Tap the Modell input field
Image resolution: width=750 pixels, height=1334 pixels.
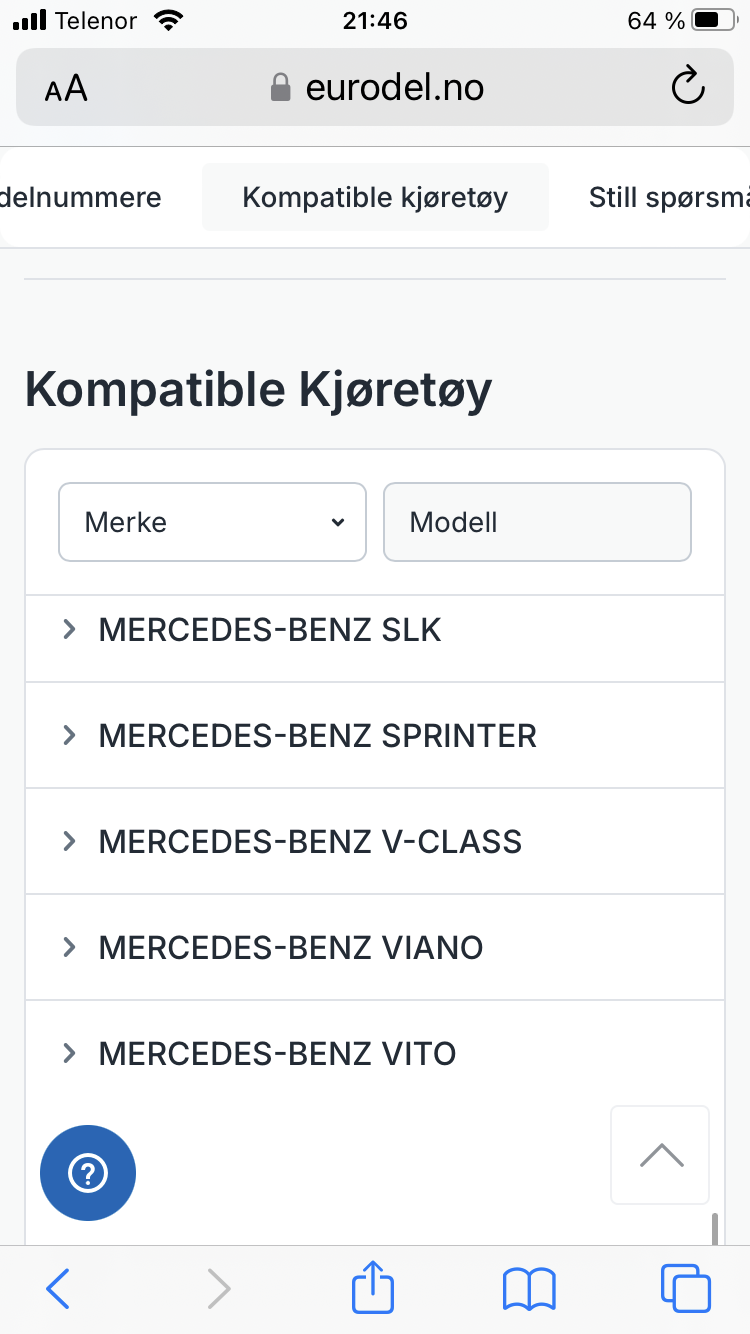coord(537,522)
